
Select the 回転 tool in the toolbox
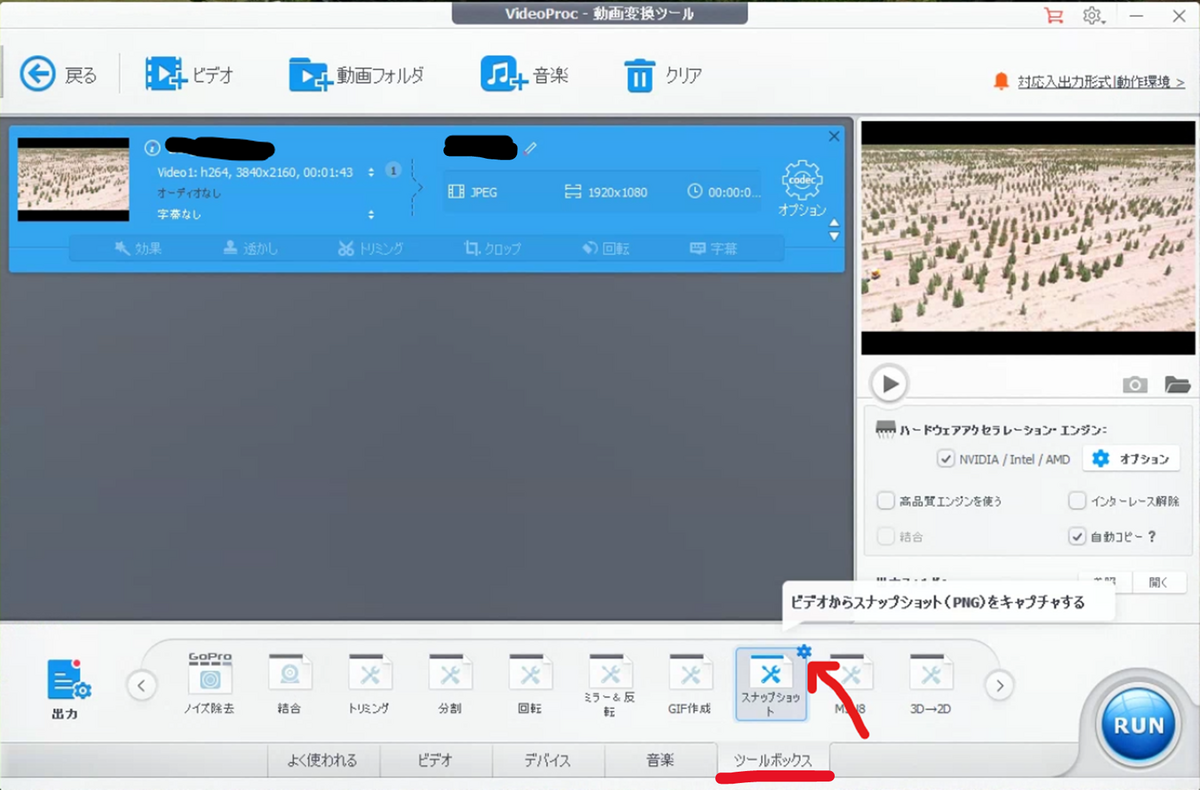[530, 684]
